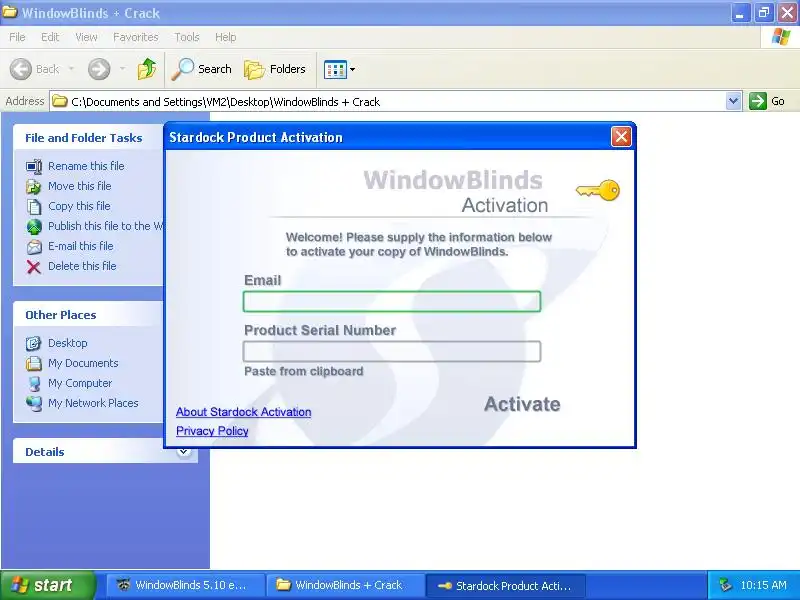Open the View menu

(86, 37)
